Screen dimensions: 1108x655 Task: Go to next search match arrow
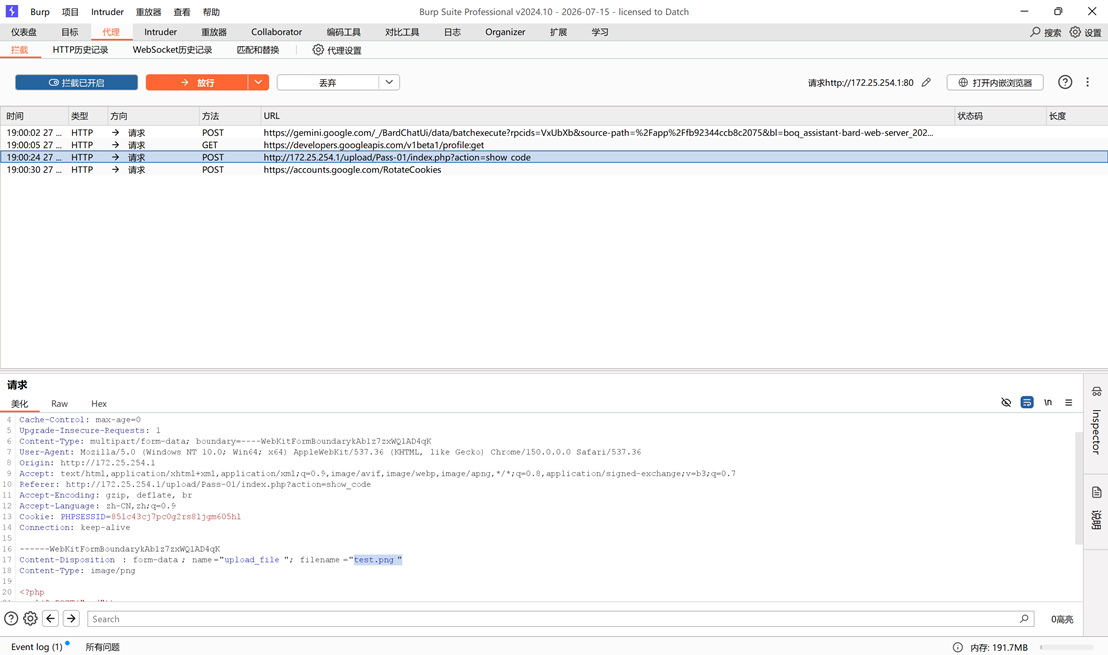(x=71, y=618)
